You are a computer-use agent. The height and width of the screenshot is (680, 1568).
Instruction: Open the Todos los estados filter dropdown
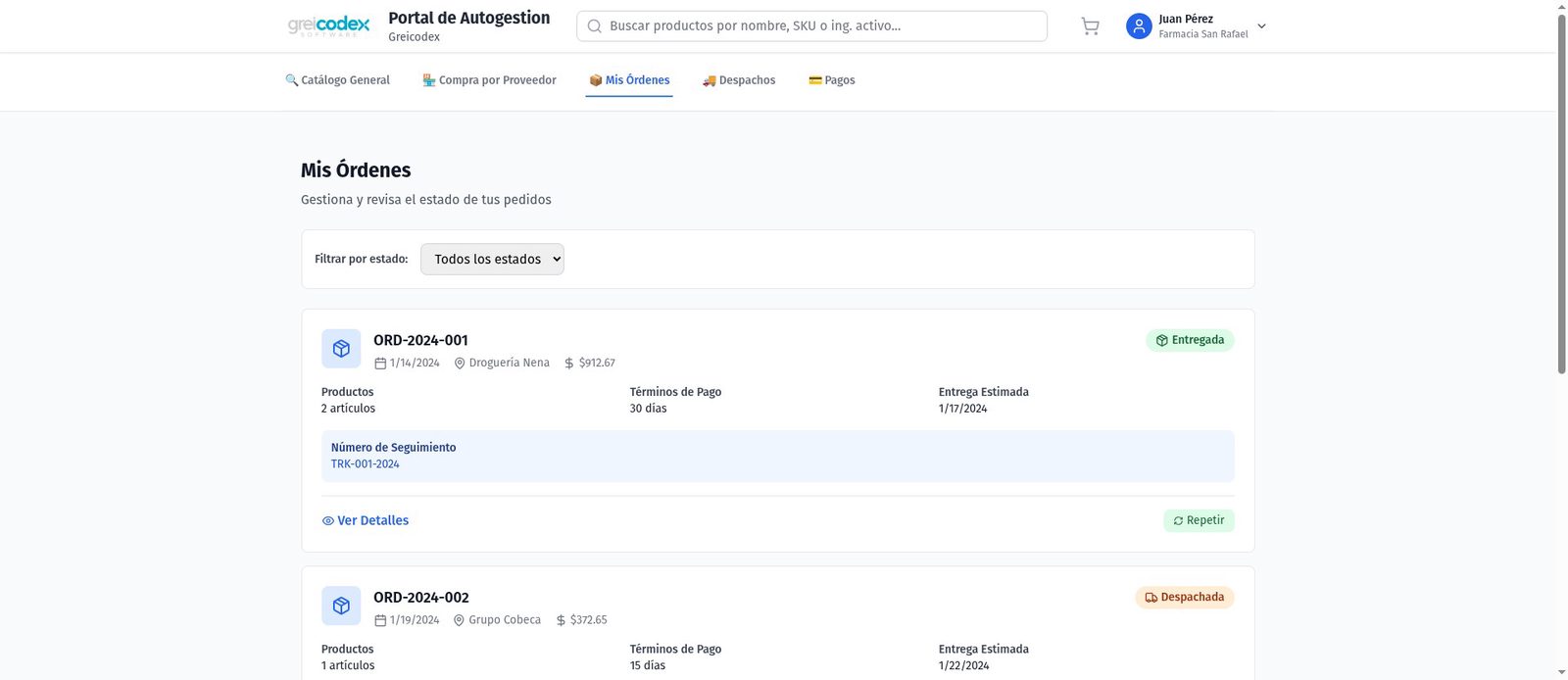tap(492, 259)
